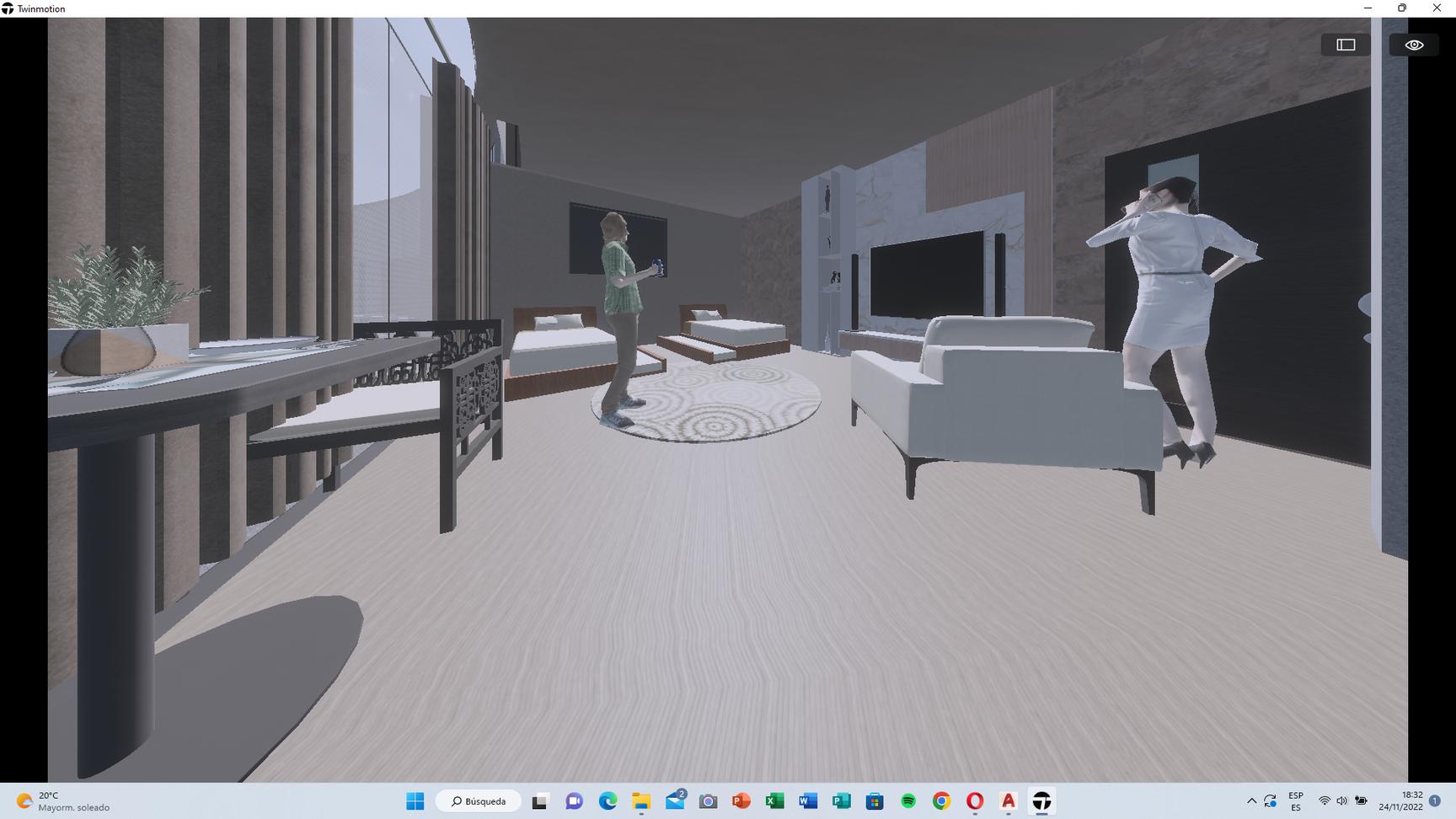The height and width of the screenshot is (819, 1456).
Task: Restore down the Twinmotion window
Action: pyautogui.click(x=1402, y=8)
